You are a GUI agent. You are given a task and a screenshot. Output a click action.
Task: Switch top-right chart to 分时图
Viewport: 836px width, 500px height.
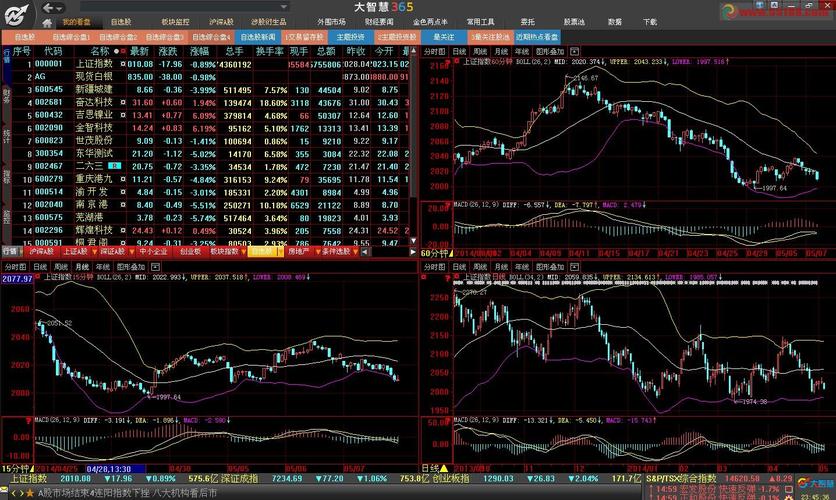(x=434, y=51)
